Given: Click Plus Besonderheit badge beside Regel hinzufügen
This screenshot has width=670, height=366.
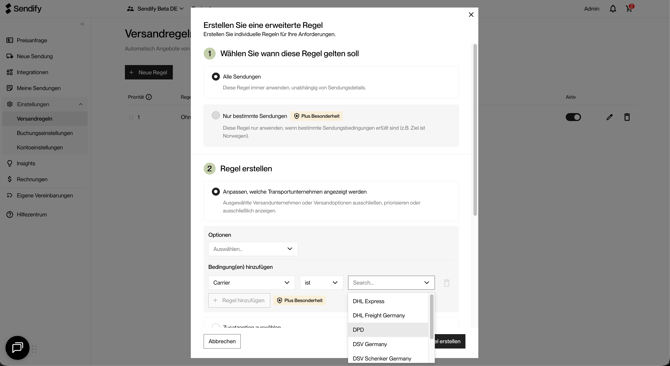Looking at the screenshot, I should pos(300,300).
